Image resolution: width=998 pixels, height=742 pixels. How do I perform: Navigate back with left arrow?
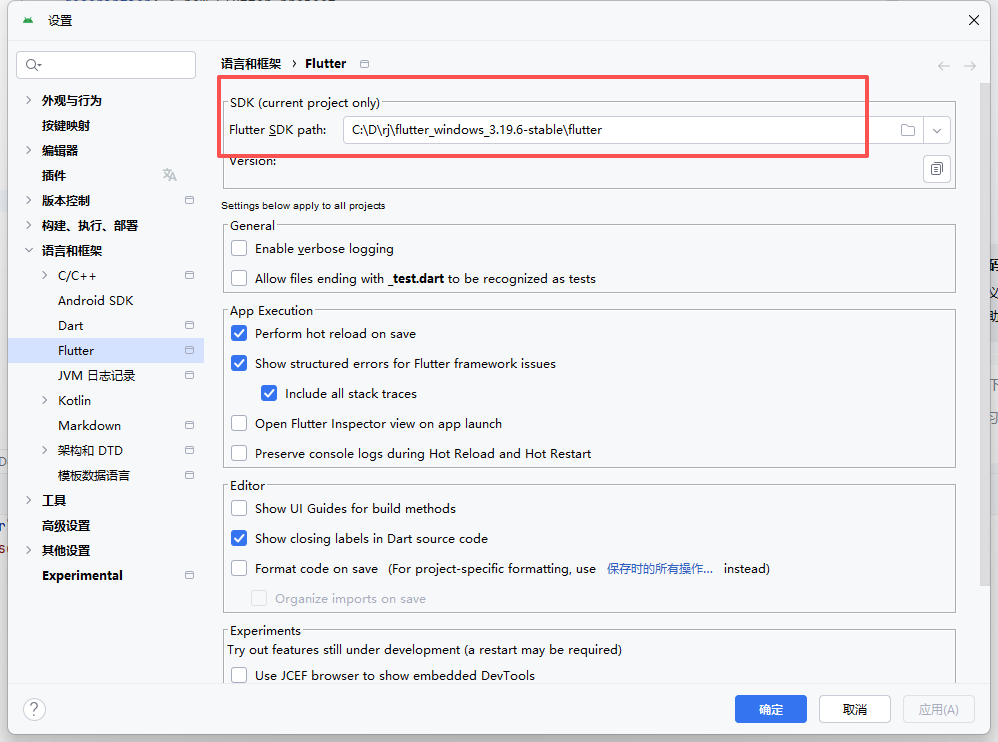943,66
